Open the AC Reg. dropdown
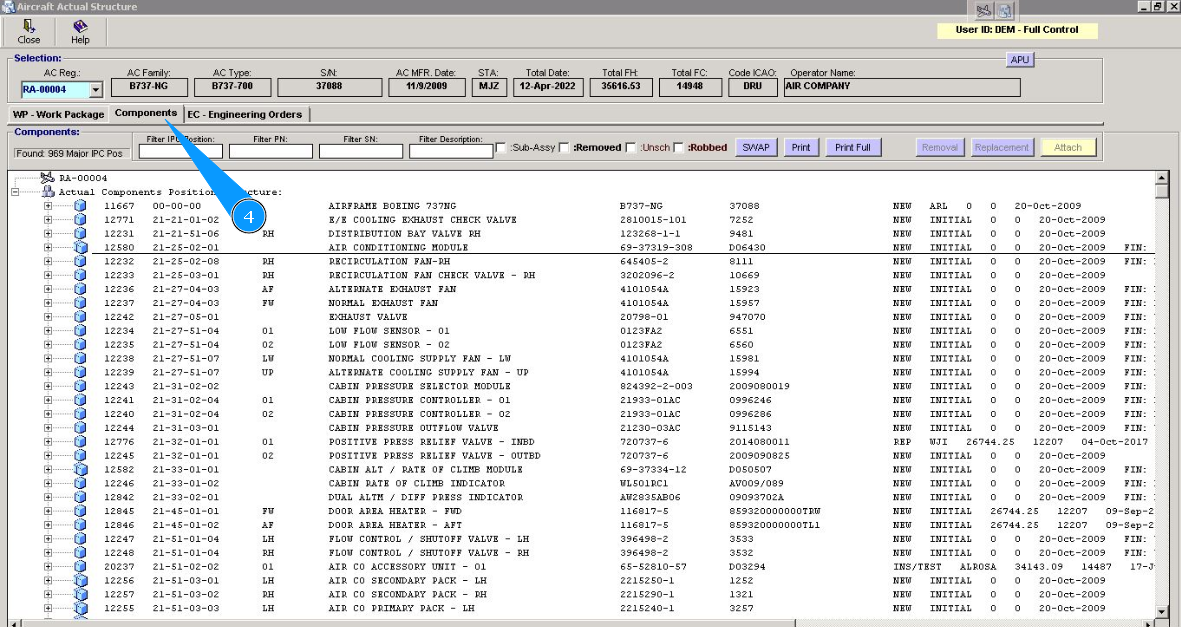This screenshot has height=633, width=1181. click(96, 90)
